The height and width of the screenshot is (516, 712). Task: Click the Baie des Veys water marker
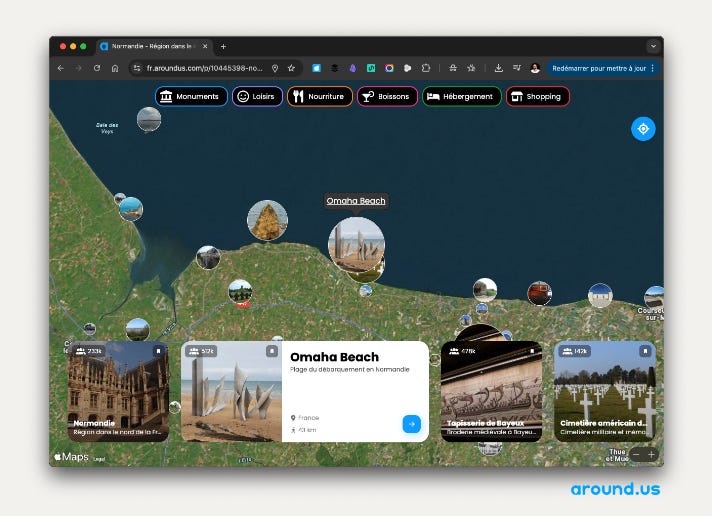coord(149,119)
